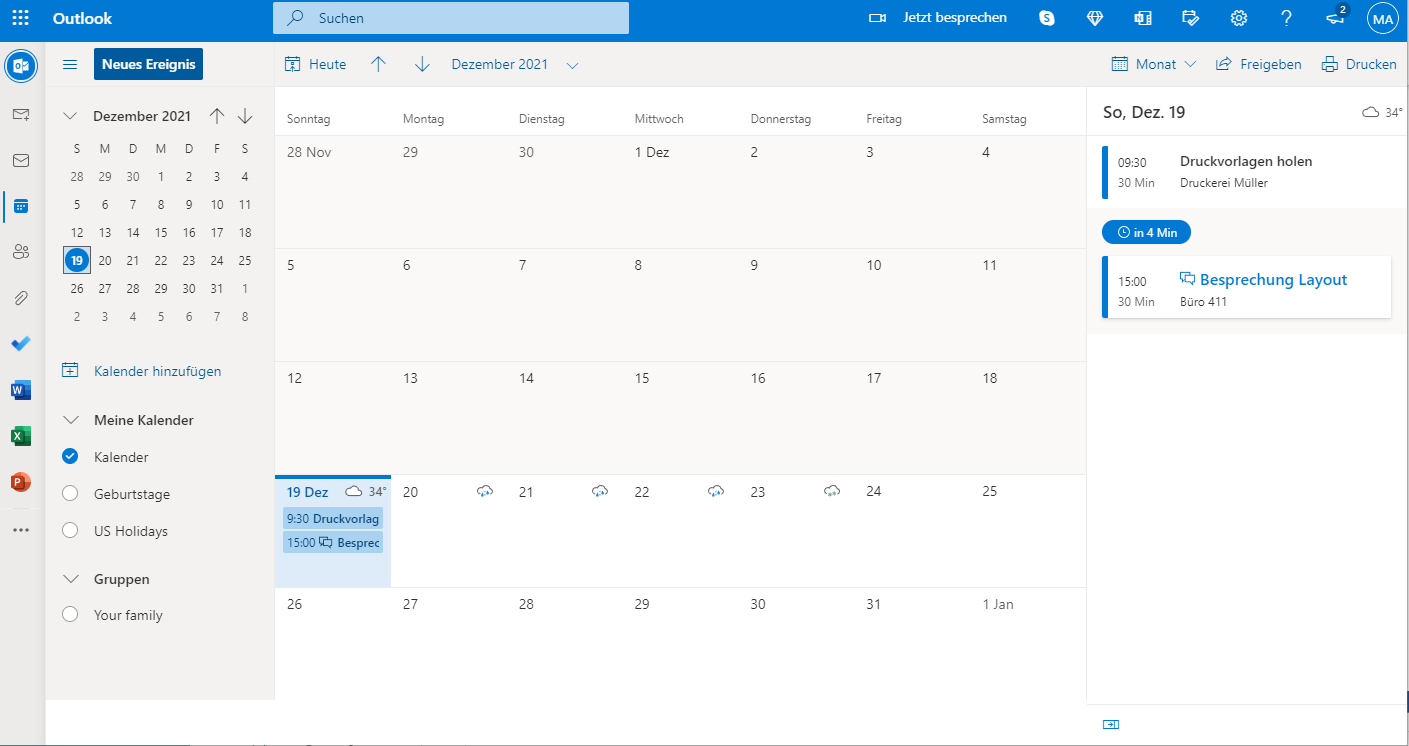Click the Neues Ereignis button

point(148,64)
